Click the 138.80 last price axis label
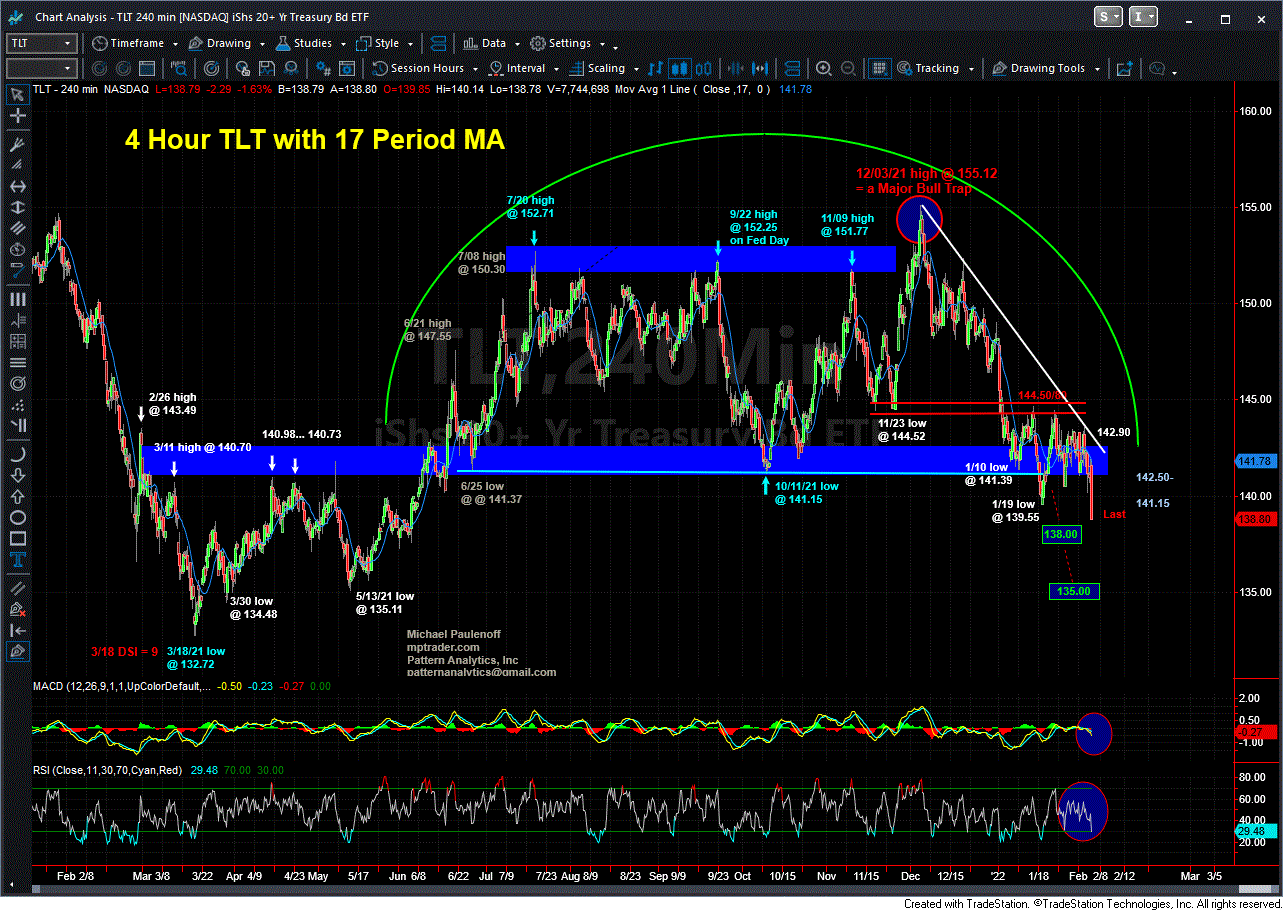 (1253, 519)
